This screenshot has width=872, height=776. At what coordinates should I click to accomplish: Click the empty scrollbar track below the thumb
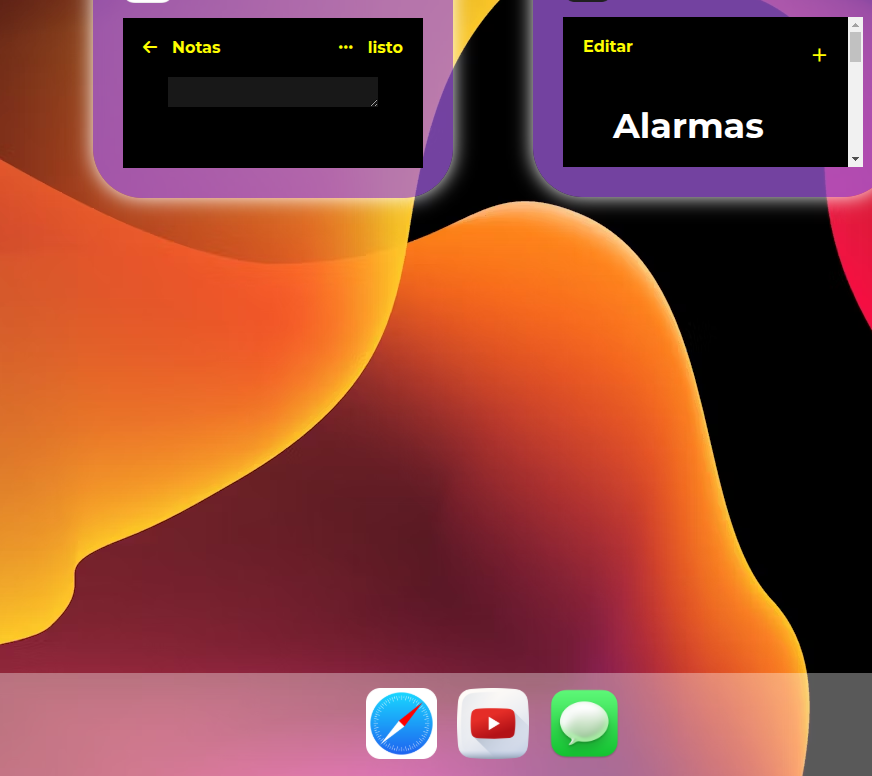[855, 110]
